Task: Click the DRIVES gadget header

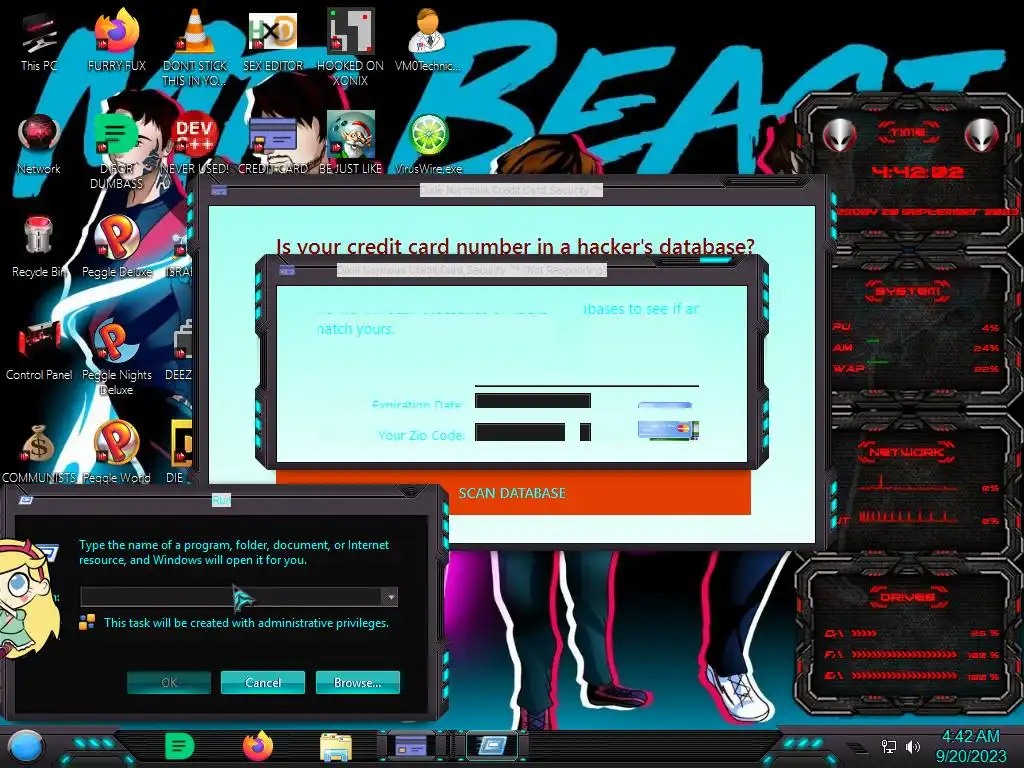Action: point(907,597)
